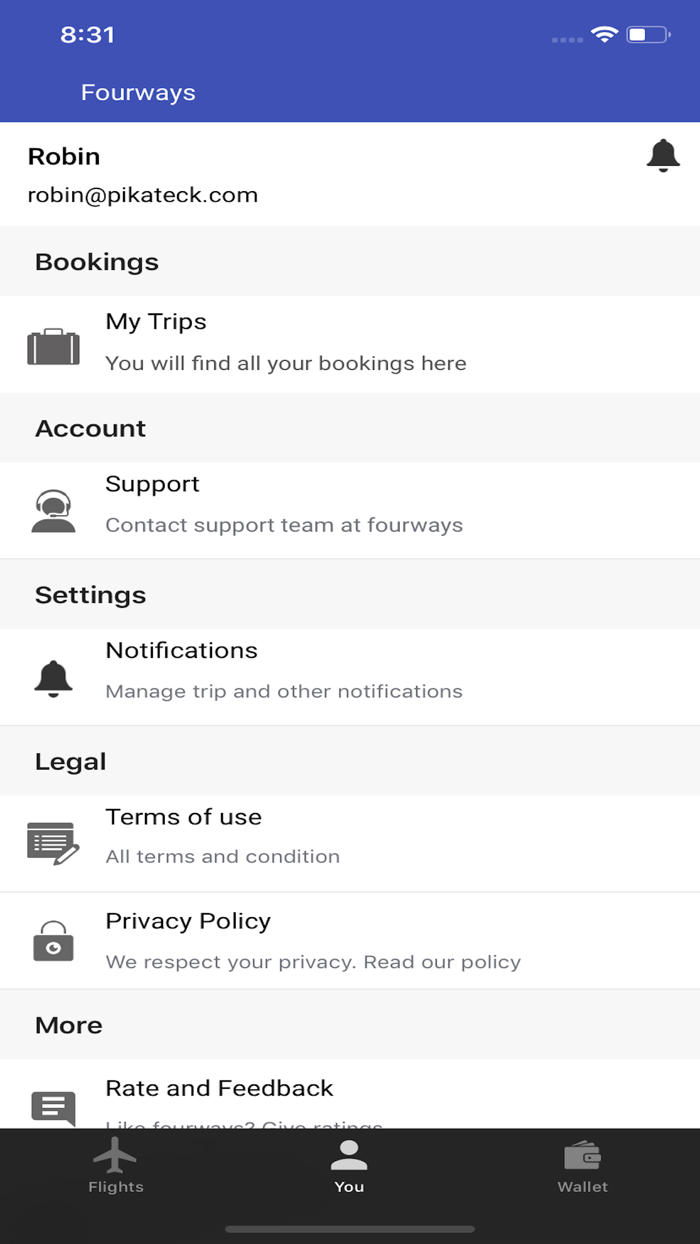The image size is (700, 1244).
Task: Tap the bell icon in Settings section
Action: [53, 678]
